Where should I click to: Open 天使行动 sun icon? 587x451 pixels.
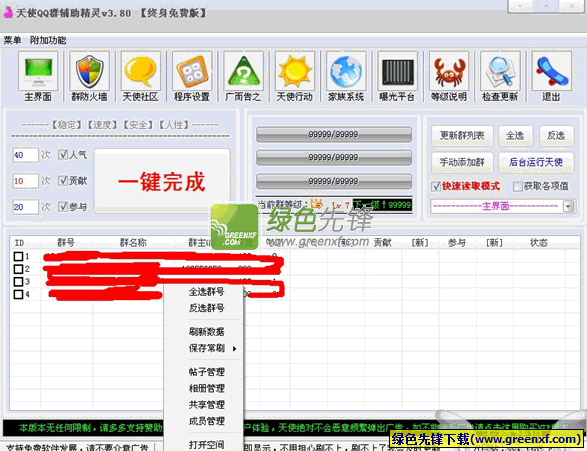coord(295,71)
